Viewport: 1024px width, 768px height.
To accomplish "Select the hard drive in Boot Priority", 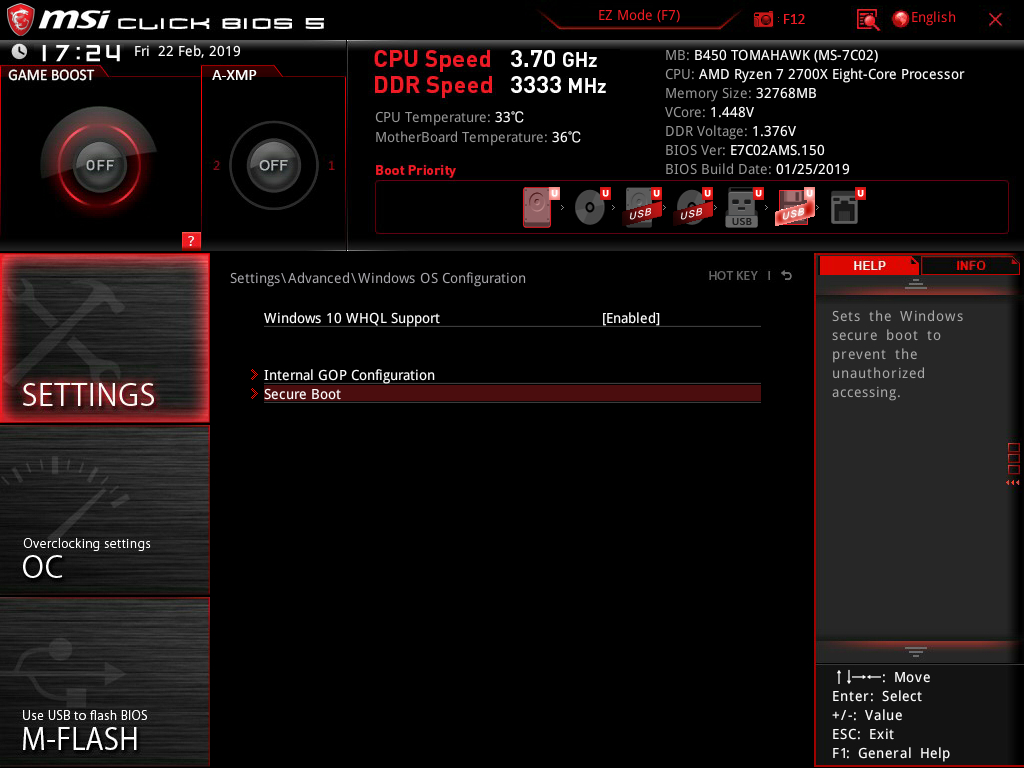I will [x=537, y=207].
